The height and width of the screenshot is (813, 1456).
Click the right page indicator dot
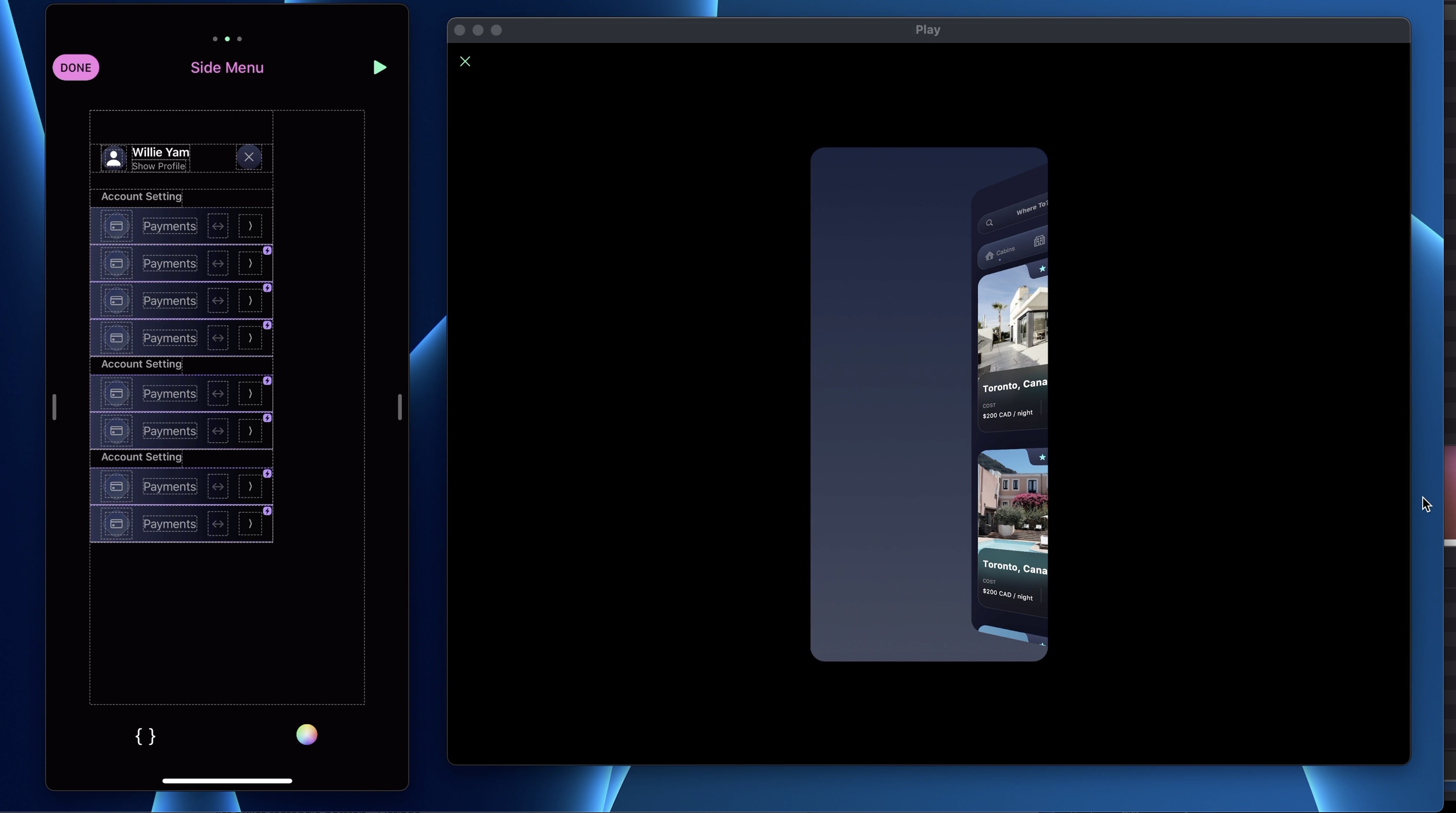pyautogui.click(x=240, y=39)
